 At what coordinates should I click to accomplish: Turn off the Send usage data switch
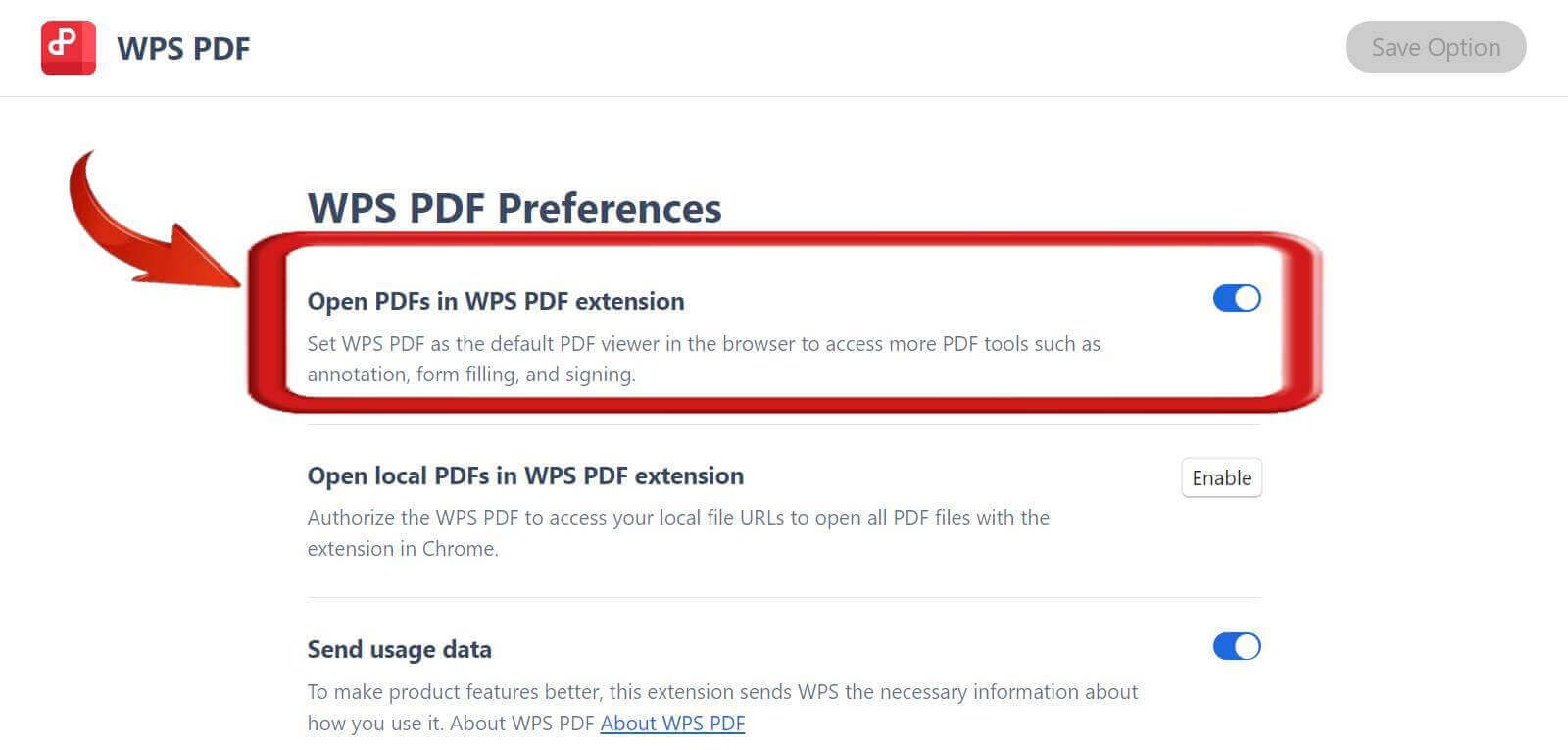(x=1236, y=646)
